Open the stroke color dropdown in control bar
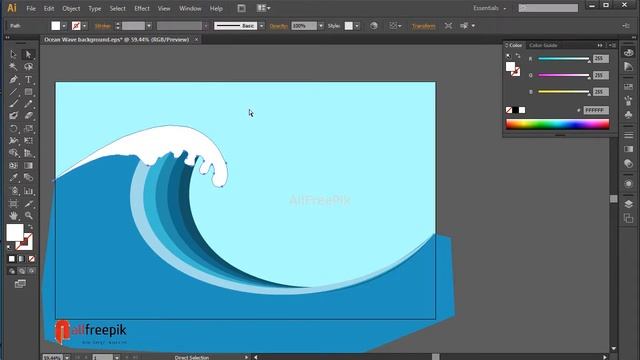Image resolution: width=640 pixels, height=360 pixels. coord(84,26)
